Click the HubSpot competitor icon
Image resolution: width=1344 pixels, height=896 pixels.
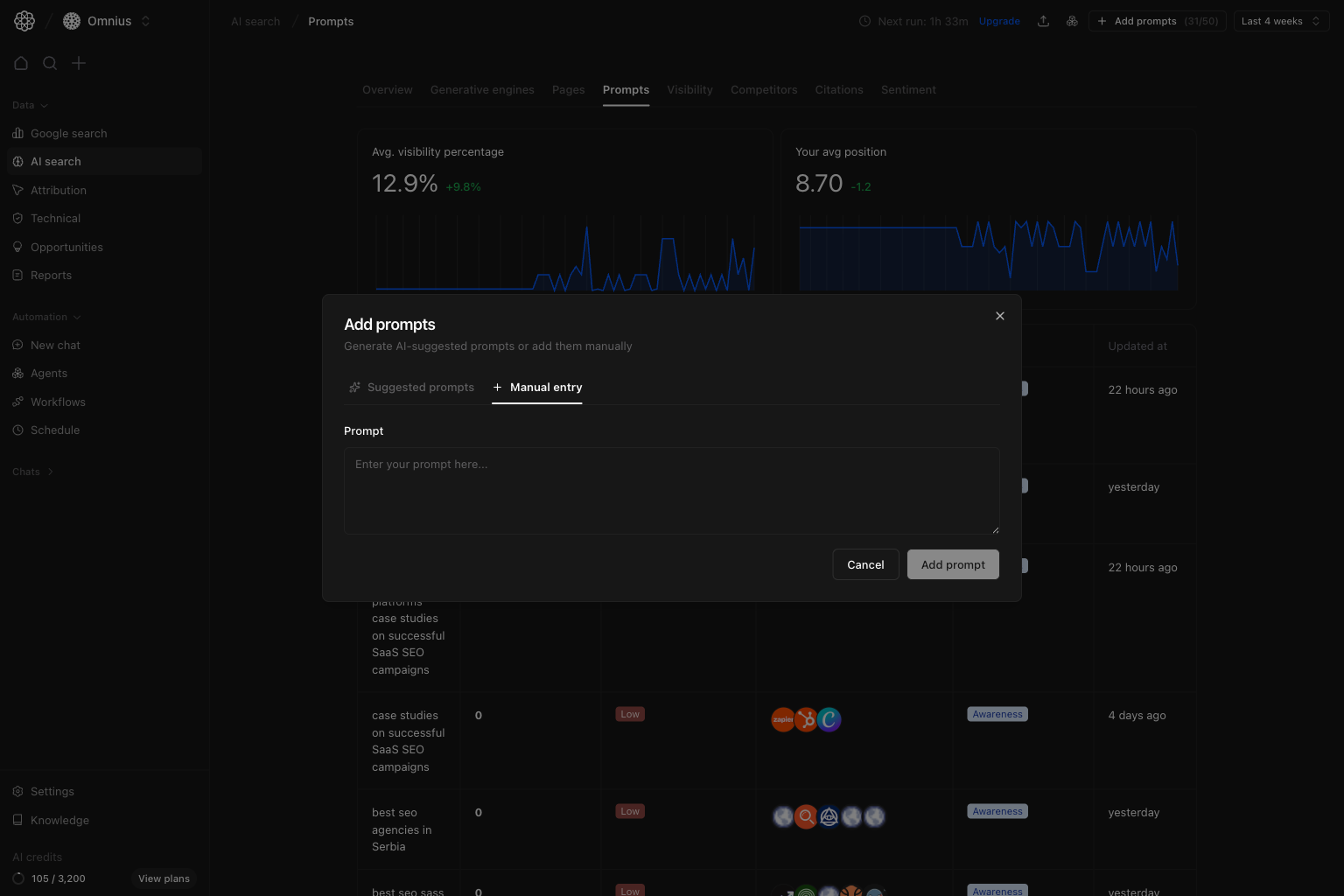point(806,719)
